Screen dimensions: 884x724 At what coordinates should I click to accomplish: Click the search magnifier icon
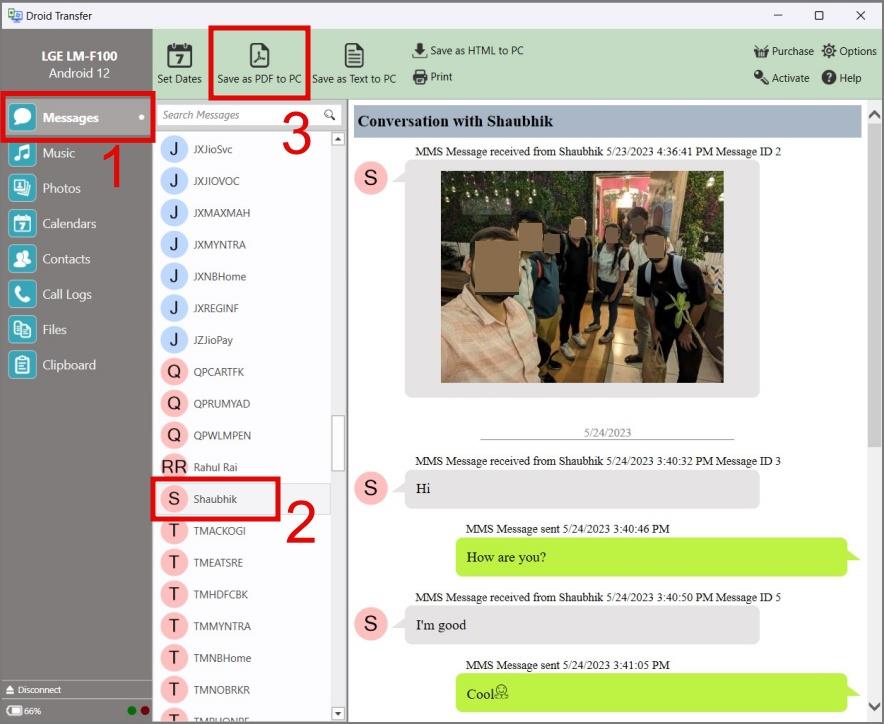click(329, 115)
